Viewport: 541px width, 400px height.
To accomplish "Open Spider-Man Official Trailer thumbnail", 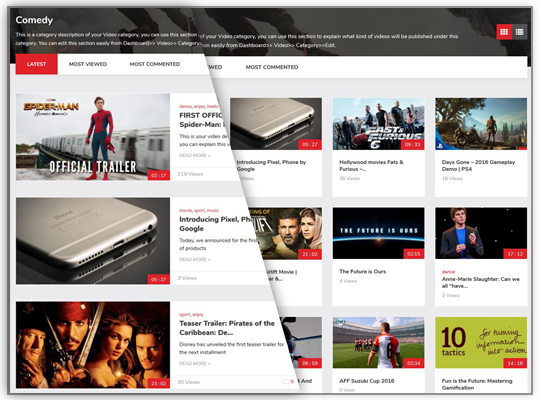I will pos(93,137).
